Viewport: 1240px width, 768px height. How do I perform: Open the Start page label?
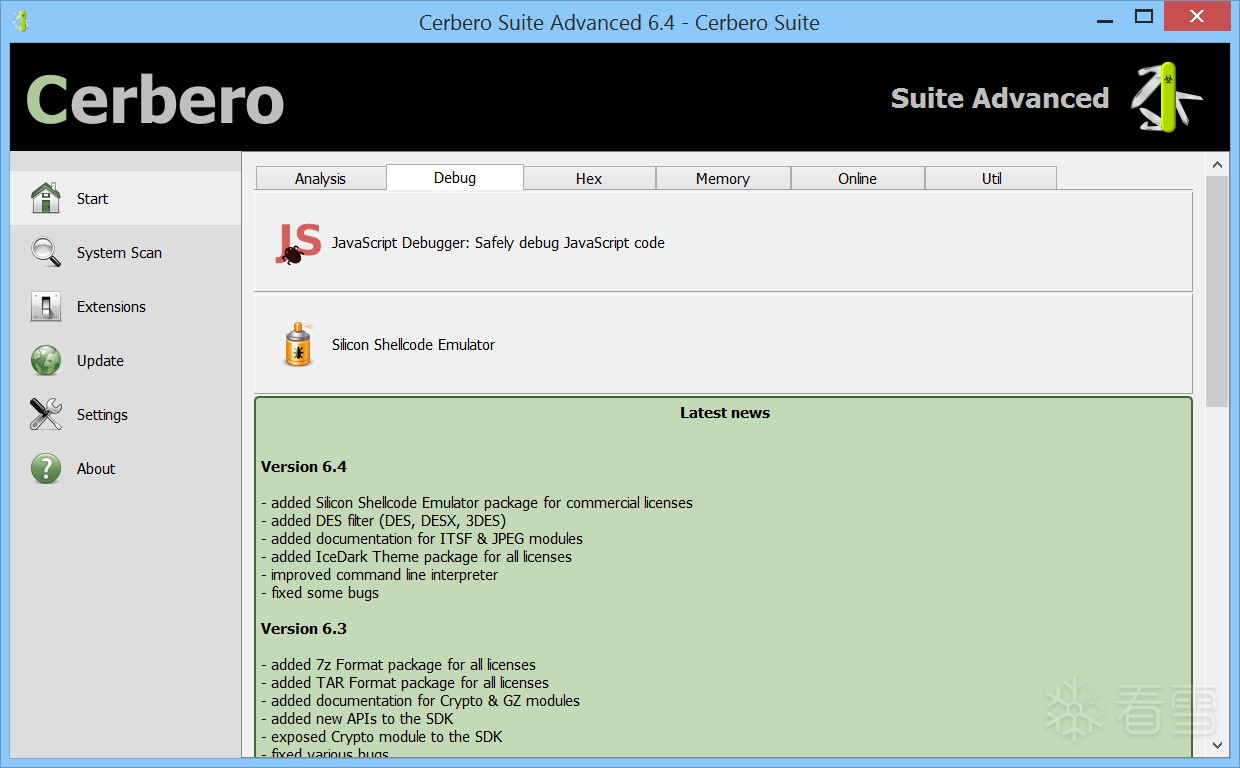pyautogui.click(x=92, y=199)
